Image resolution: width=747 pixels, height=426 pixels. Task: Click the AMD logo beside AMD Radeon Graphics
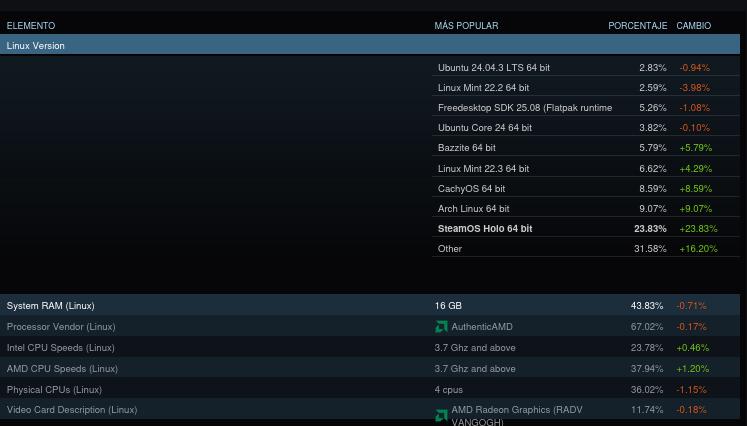[441, 416]
